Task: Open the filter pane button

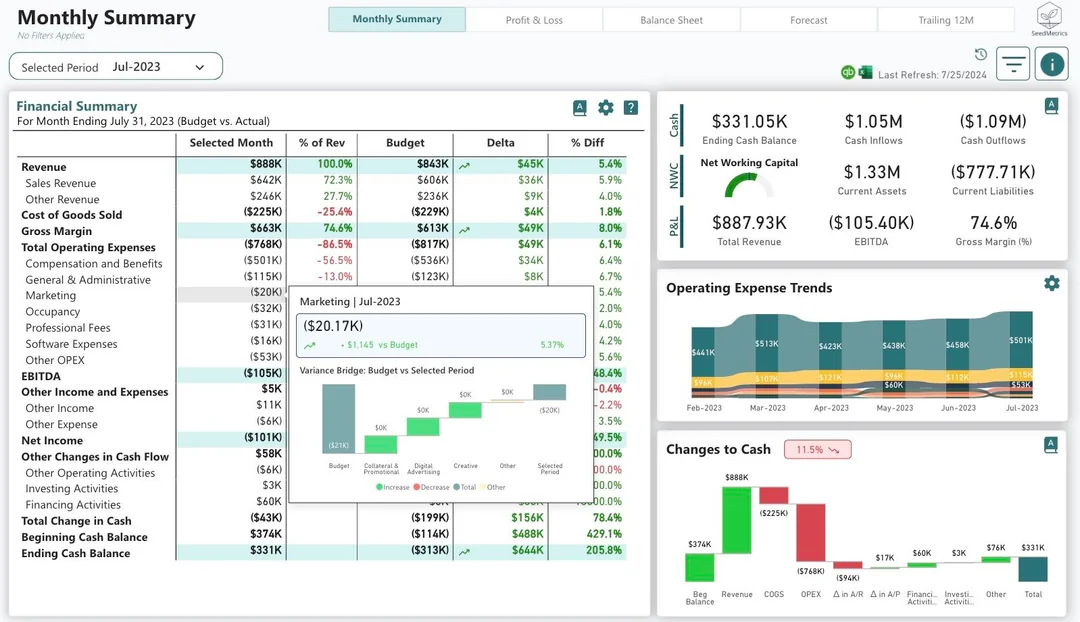Action: click(x=1013, y=64)
